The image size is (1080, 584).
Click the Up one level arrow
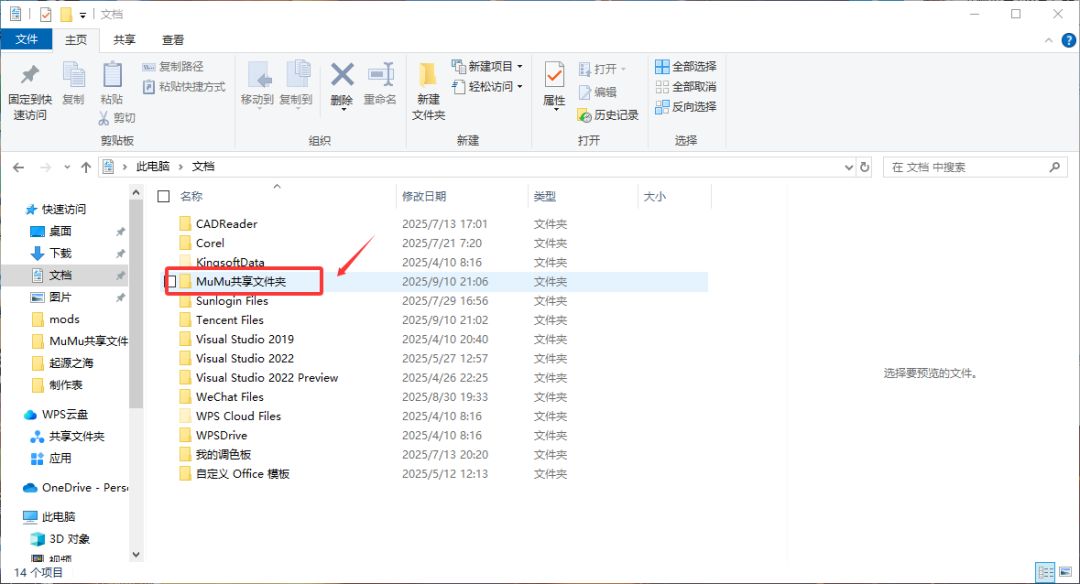86,167
